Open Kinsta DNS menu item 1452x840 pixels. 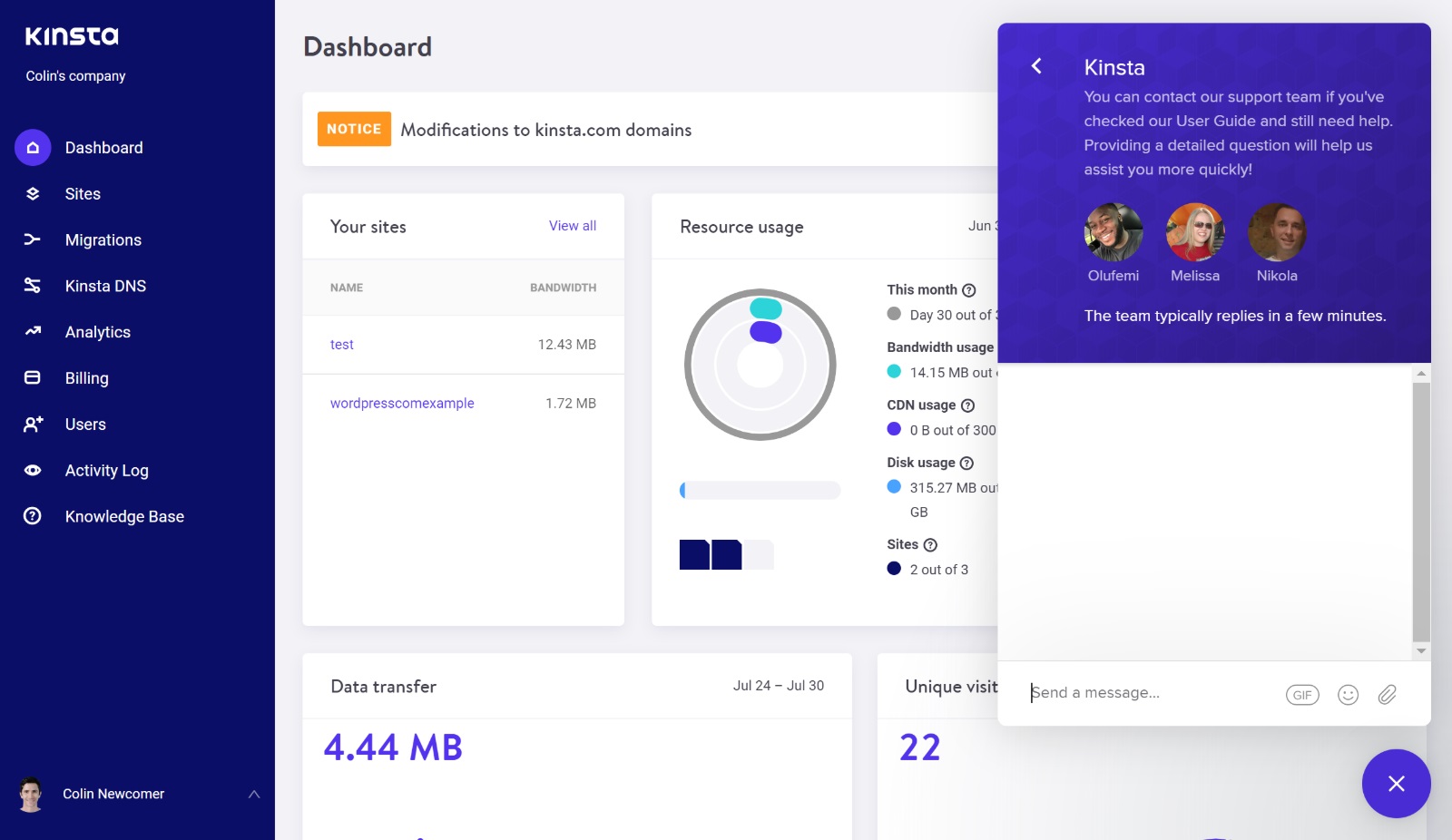[x=105, y=286]
